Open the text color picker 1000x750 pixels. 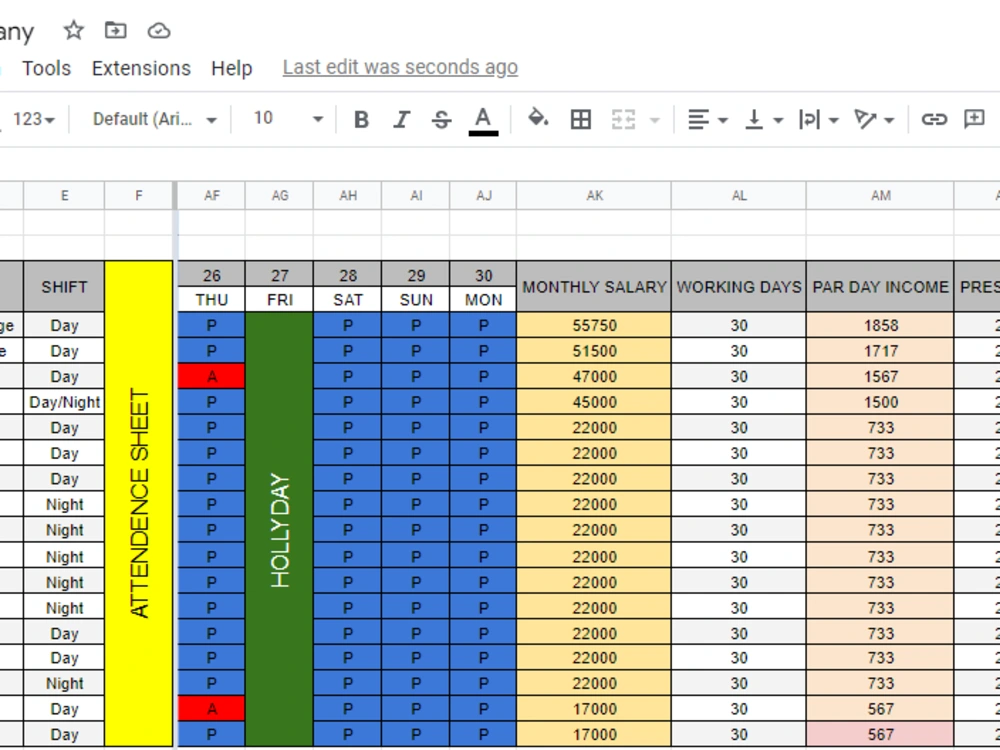(x=483, y=120)
